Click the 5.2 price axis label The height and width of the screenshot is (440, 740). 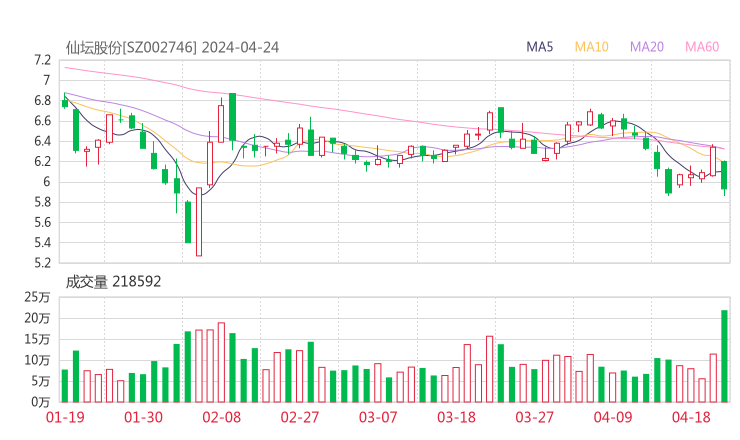42,263
